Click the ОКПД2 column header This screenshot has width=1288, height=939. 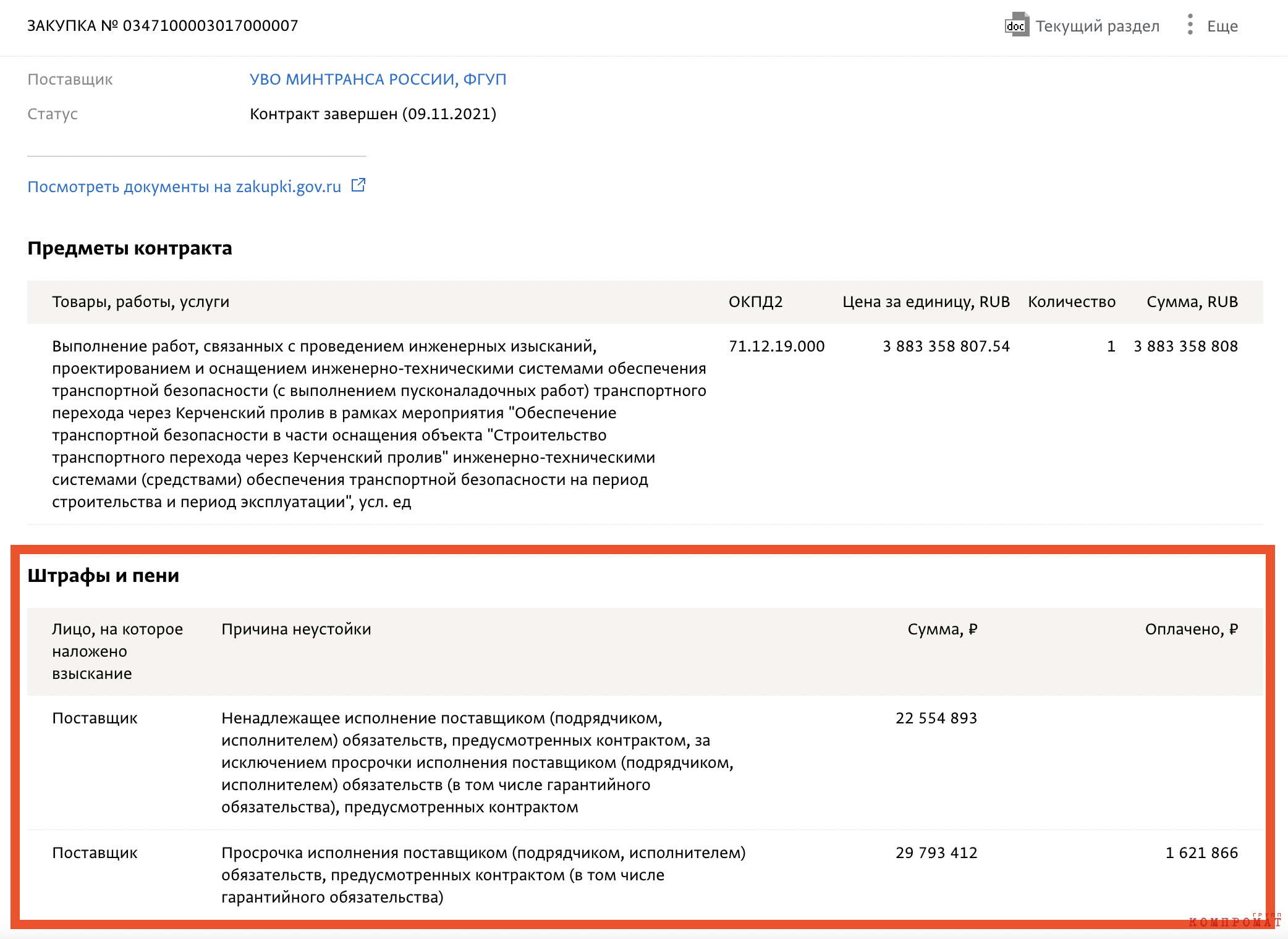click(x=755, y=301)
